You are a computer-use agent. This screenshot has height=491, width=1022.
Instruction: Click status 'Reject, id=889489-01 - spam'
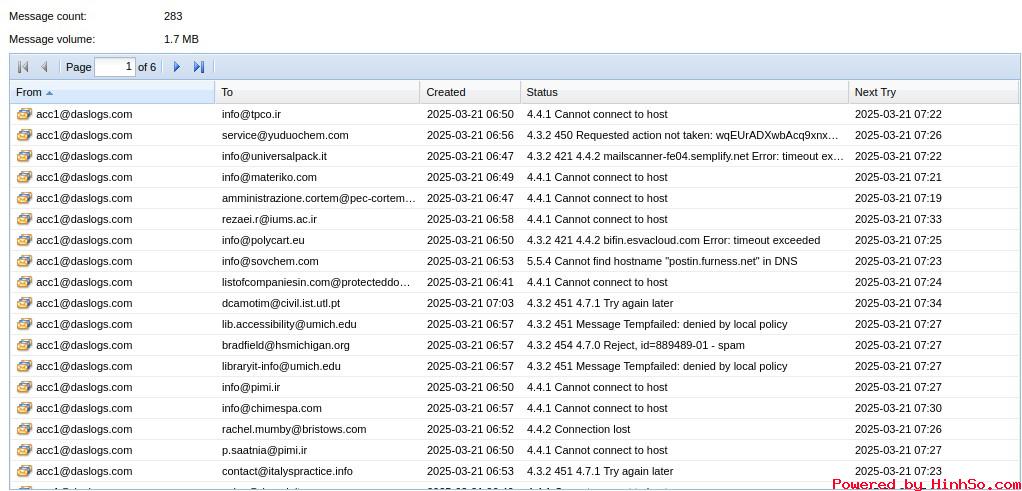click(635, 345)
